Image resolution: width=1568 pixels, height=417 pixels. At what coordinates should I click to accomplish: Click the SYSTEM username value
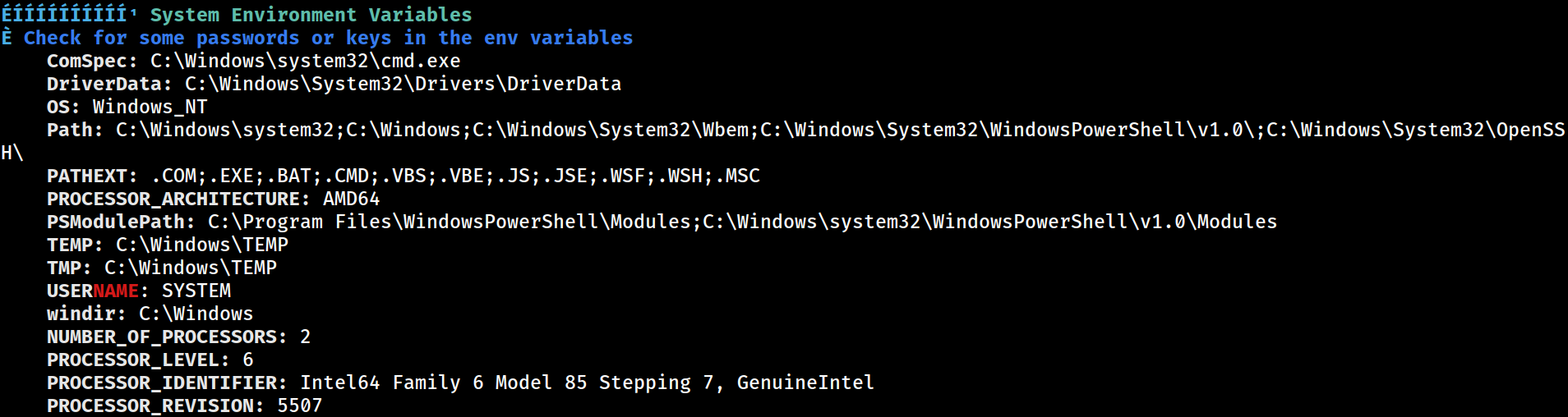(x=196, y=291)
